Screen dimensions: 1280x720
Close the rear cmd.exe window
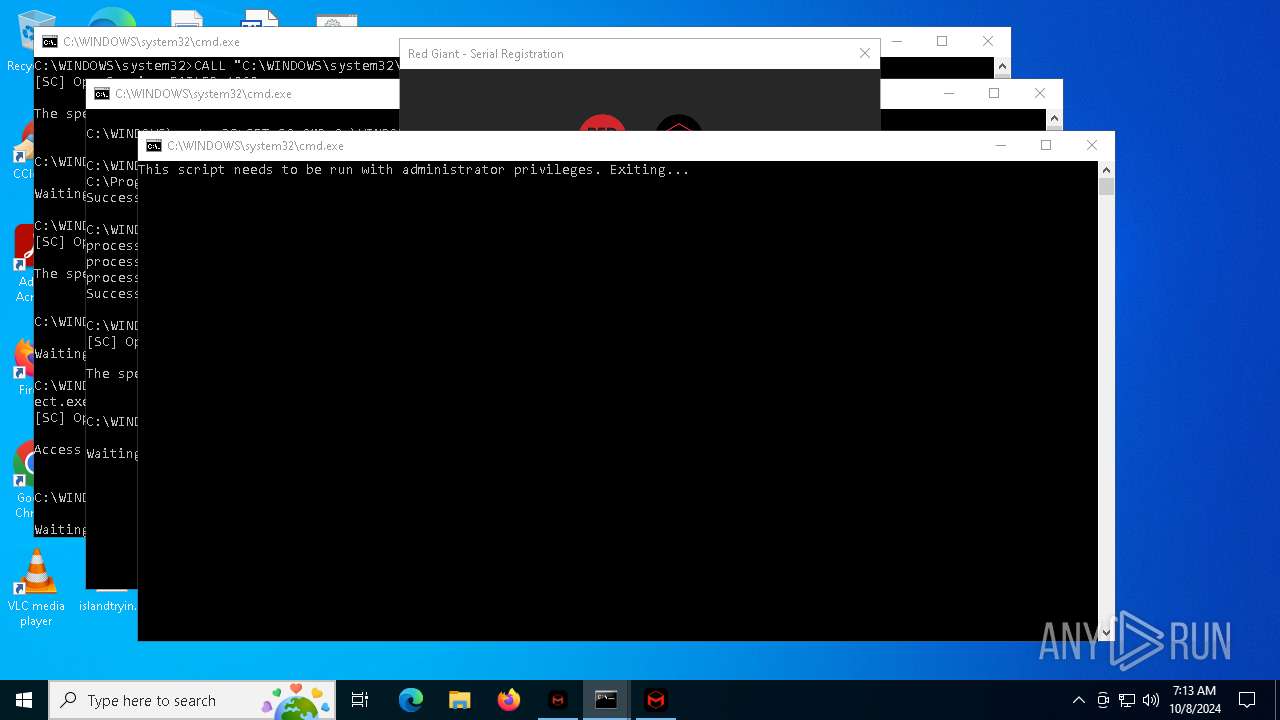click(x=988, y=42)
